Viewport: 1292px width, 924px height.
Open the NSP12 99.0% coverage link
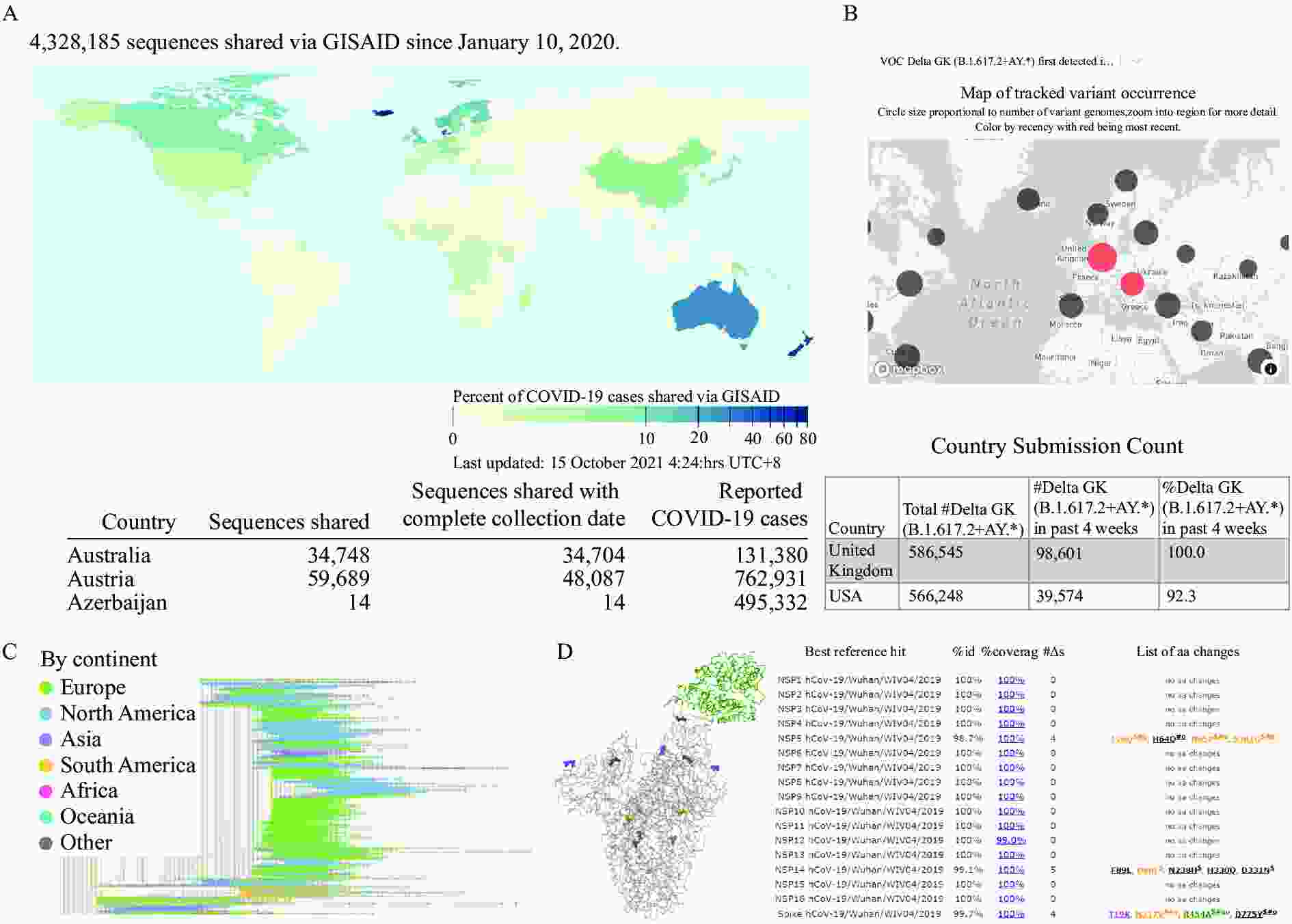click(x=1010, y=841)
